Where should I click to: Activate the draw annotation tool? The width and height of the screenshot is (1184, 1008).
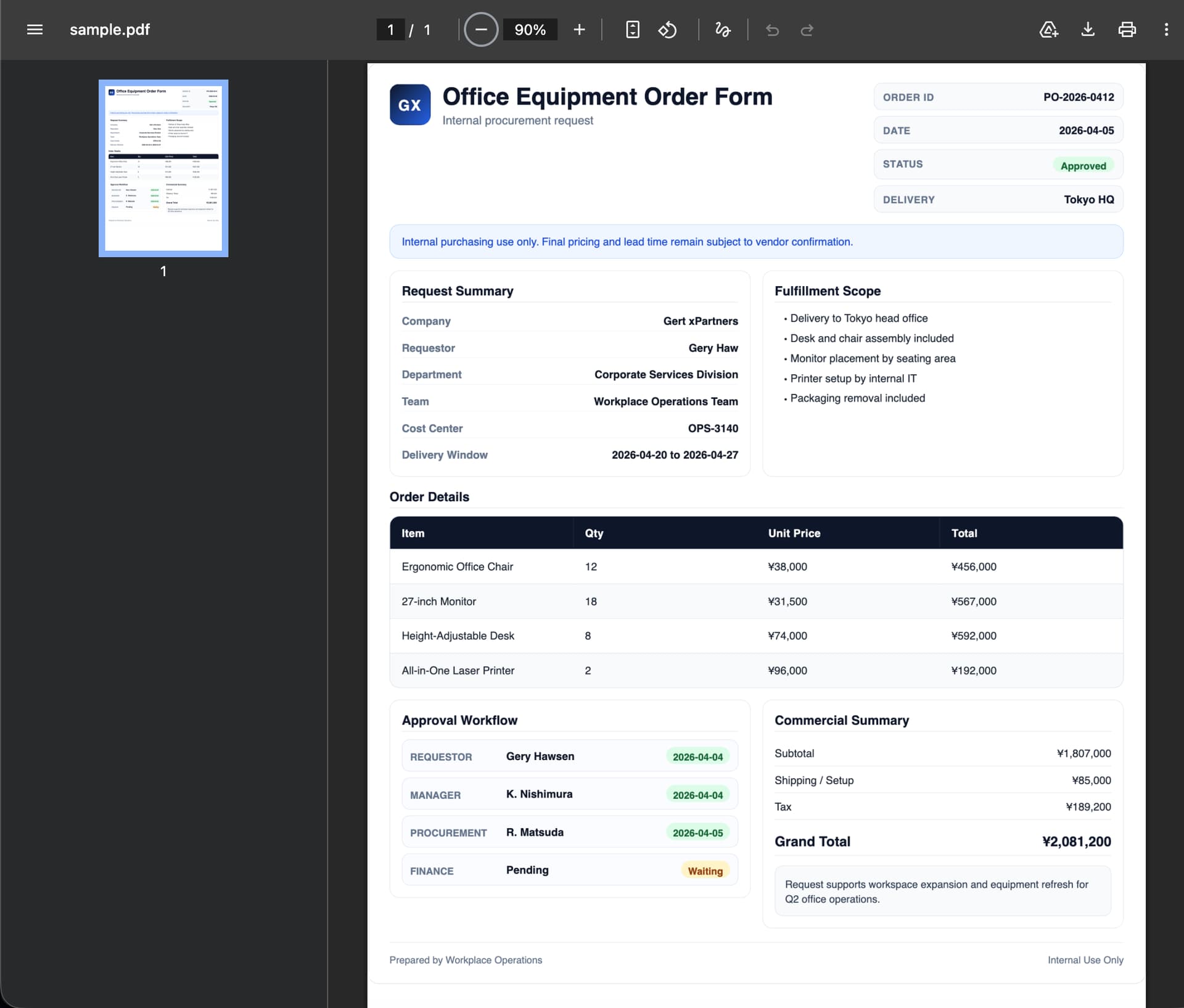pyautogui.click(x=723, y=30)
